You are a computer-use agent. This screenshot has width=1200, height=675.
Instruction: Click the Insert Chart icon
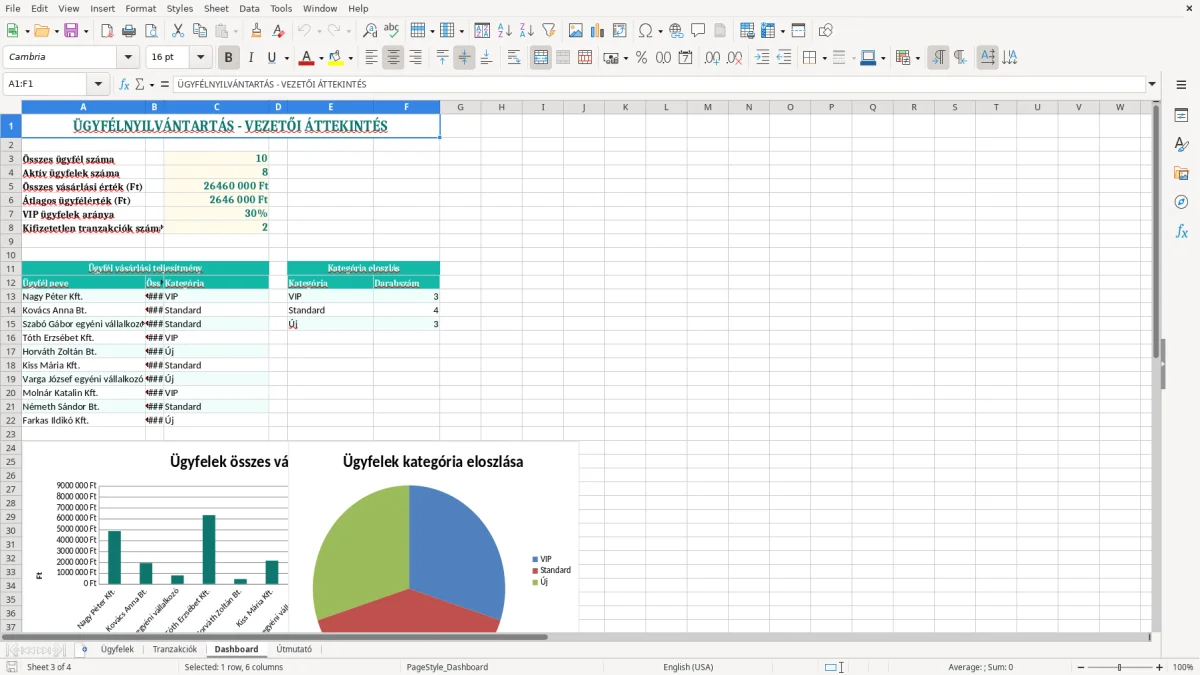click(x=598, y=31)
